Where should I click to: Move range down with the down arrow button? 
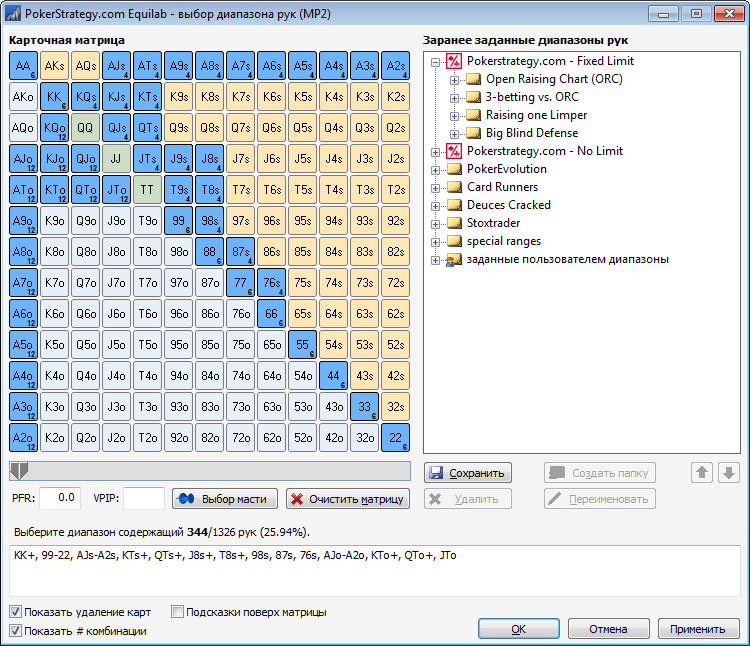pyautogui.click(x=728, y=473)
